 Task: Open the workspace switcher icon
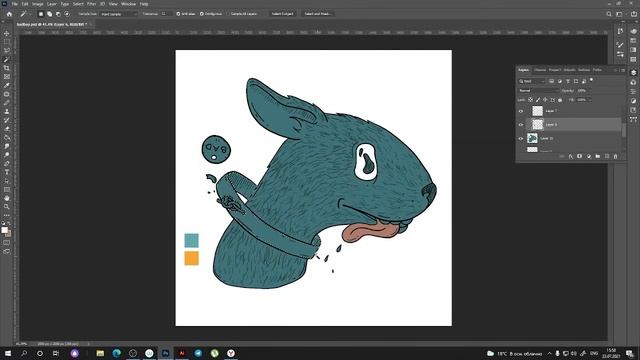(x=619, y=14)
